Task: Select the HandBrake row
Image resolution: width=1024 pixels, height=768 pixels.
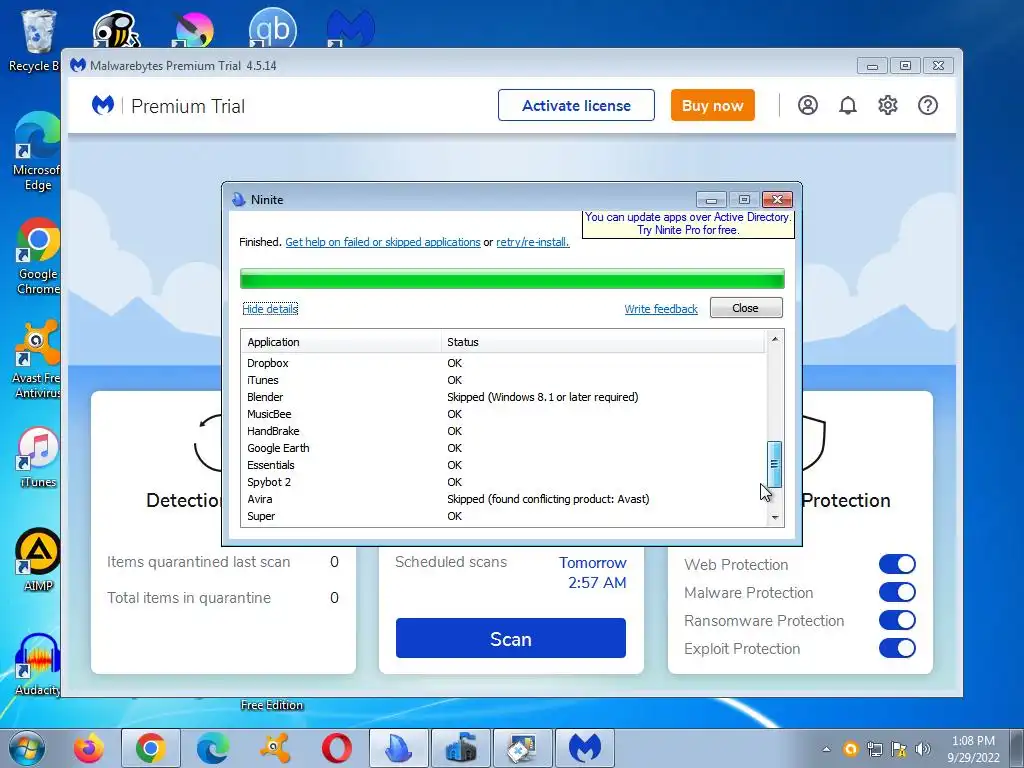Action: 504,431
